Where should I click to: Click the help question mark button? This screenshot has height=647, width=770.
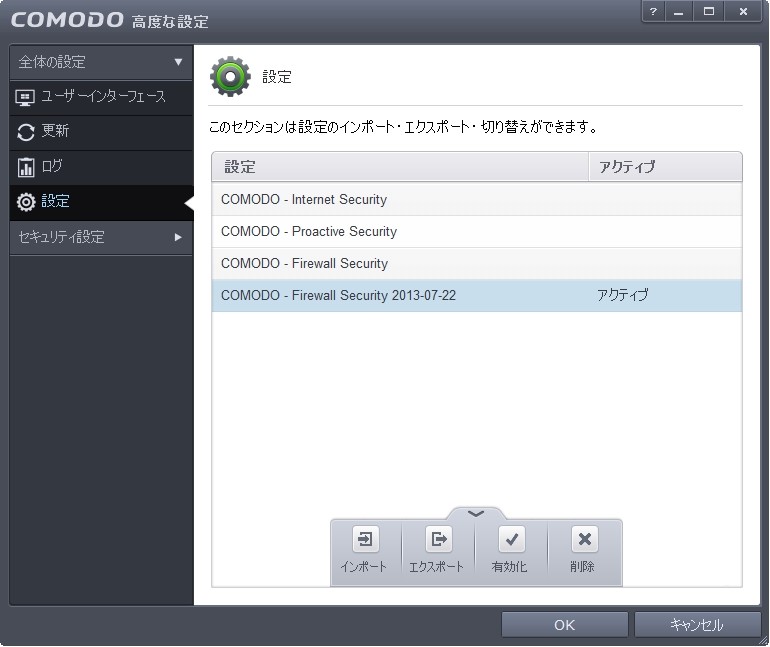tap(653, 12)
